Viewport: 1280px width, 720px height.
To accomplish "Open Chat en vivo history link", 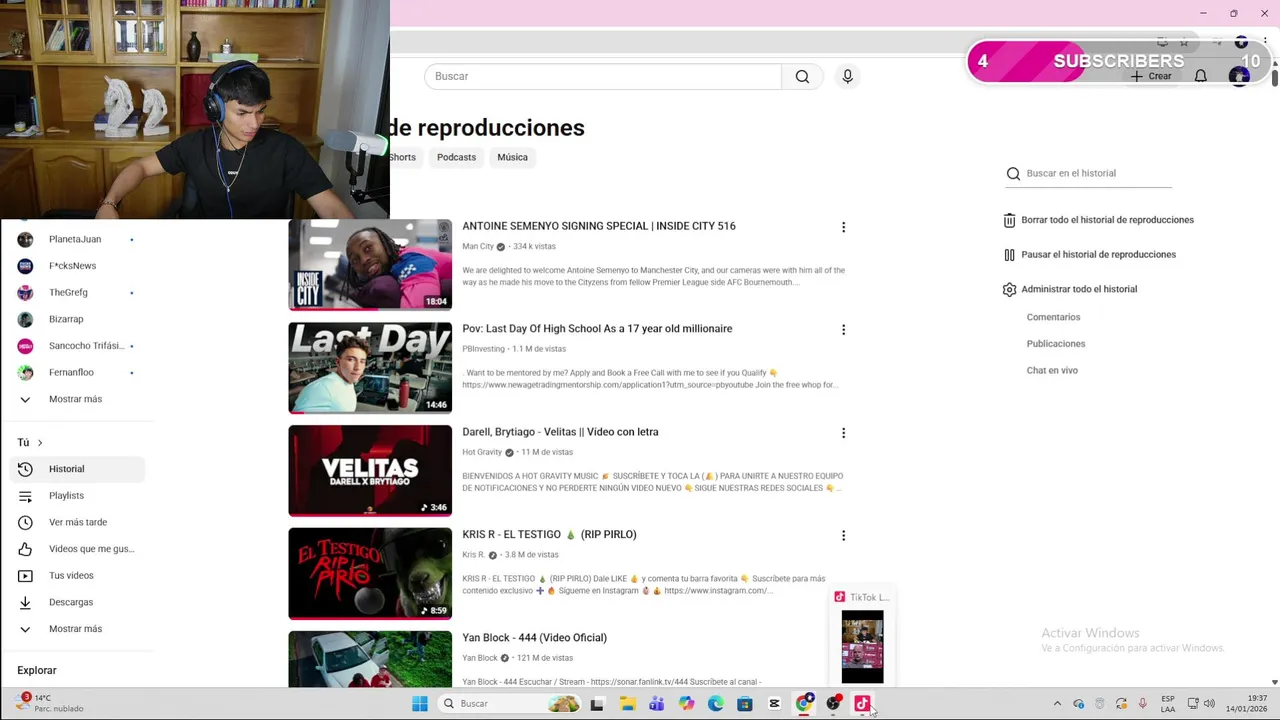I will (1052, 371).
